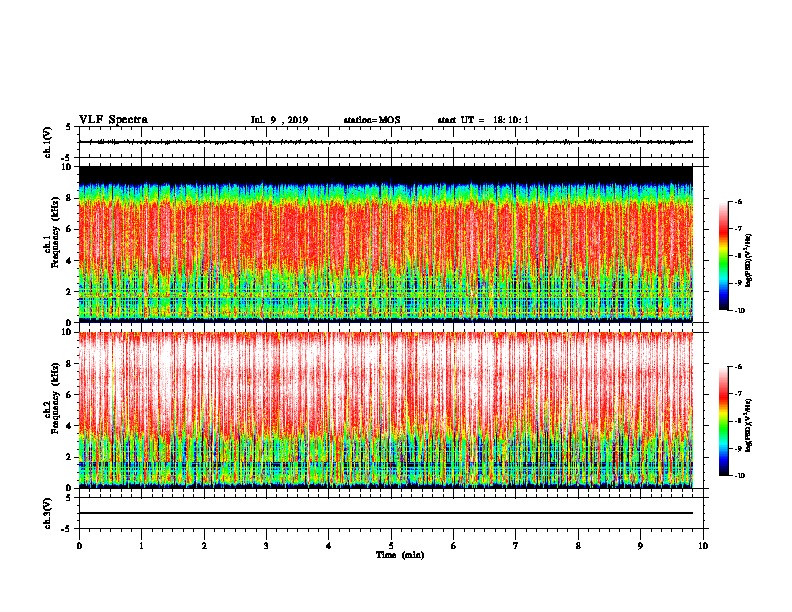Click the "station=MOS" header label

(x=372, y=120)
